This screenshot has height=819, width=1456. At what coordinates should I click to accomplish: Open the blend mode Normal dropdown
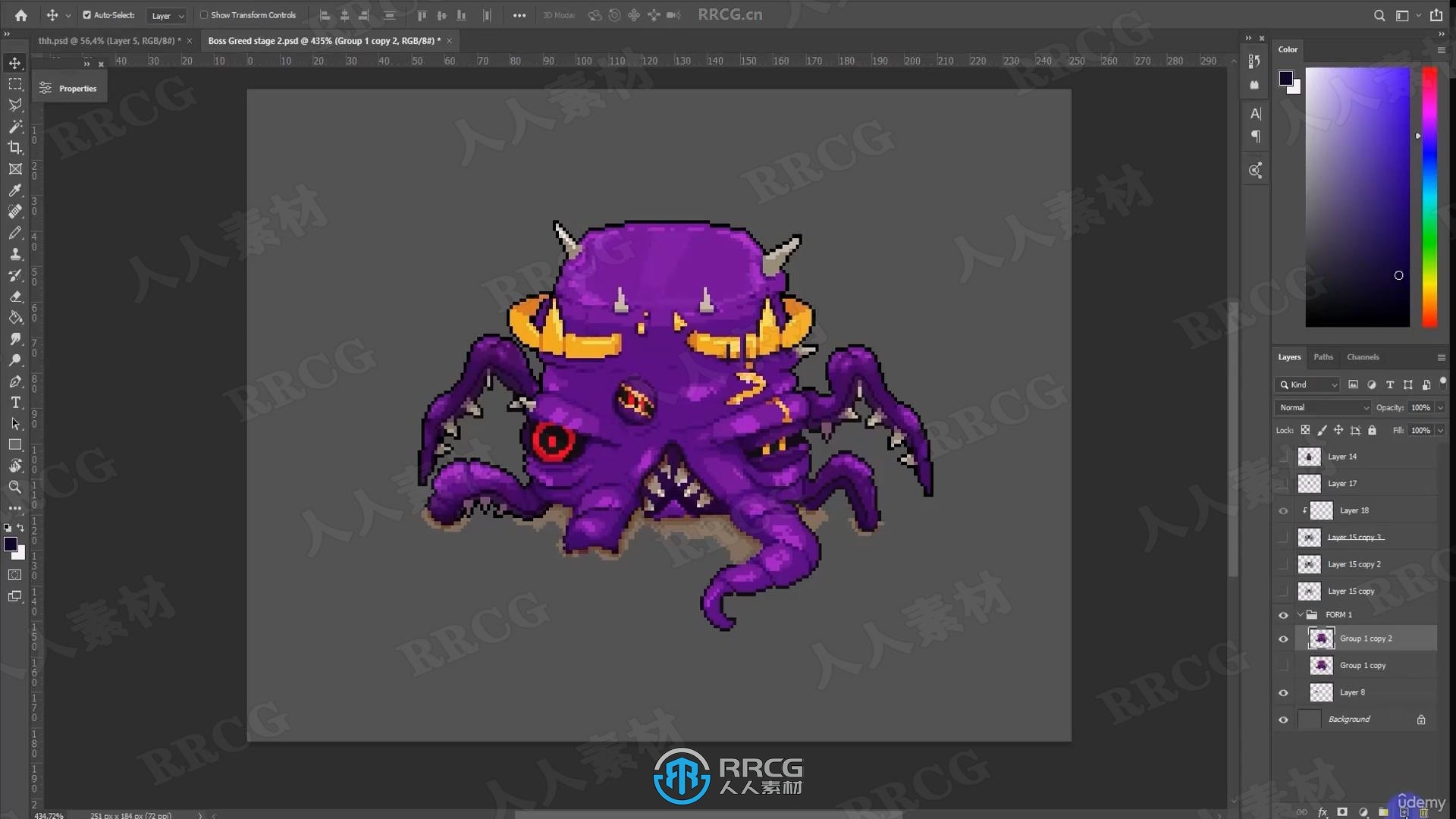[1323, 408]
